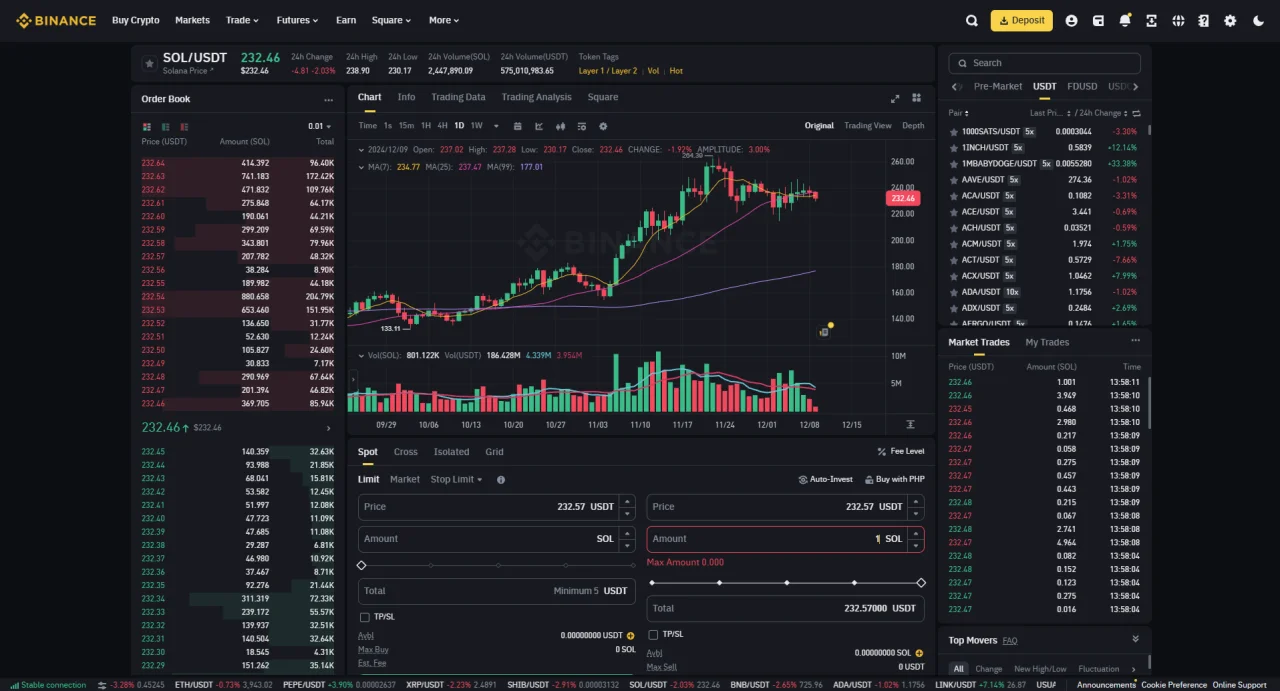Open the chart technical indicators icon
The image size is (1280, 691).
click(x=539, y=126)
